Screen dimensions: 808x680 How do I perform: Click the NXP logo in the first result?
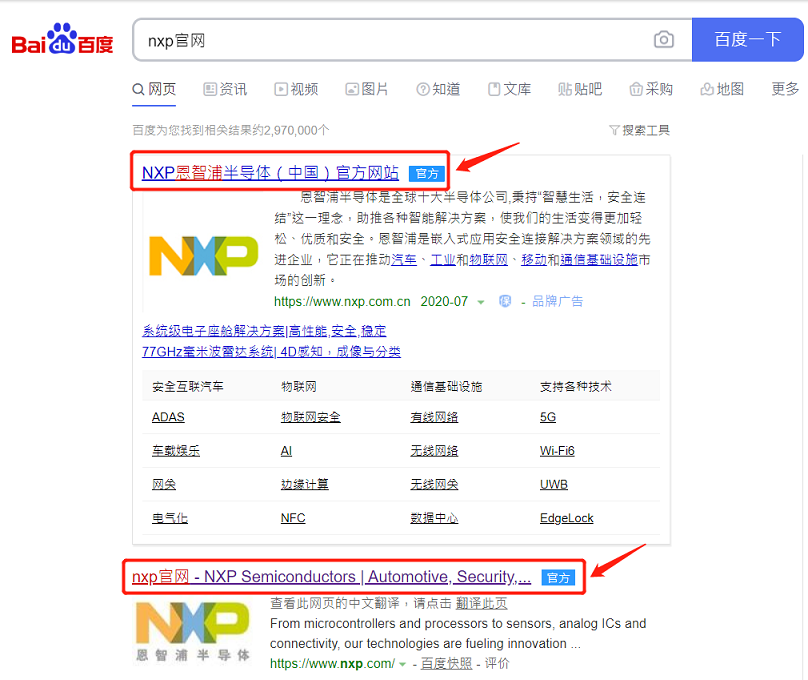[x=204, y=256]
